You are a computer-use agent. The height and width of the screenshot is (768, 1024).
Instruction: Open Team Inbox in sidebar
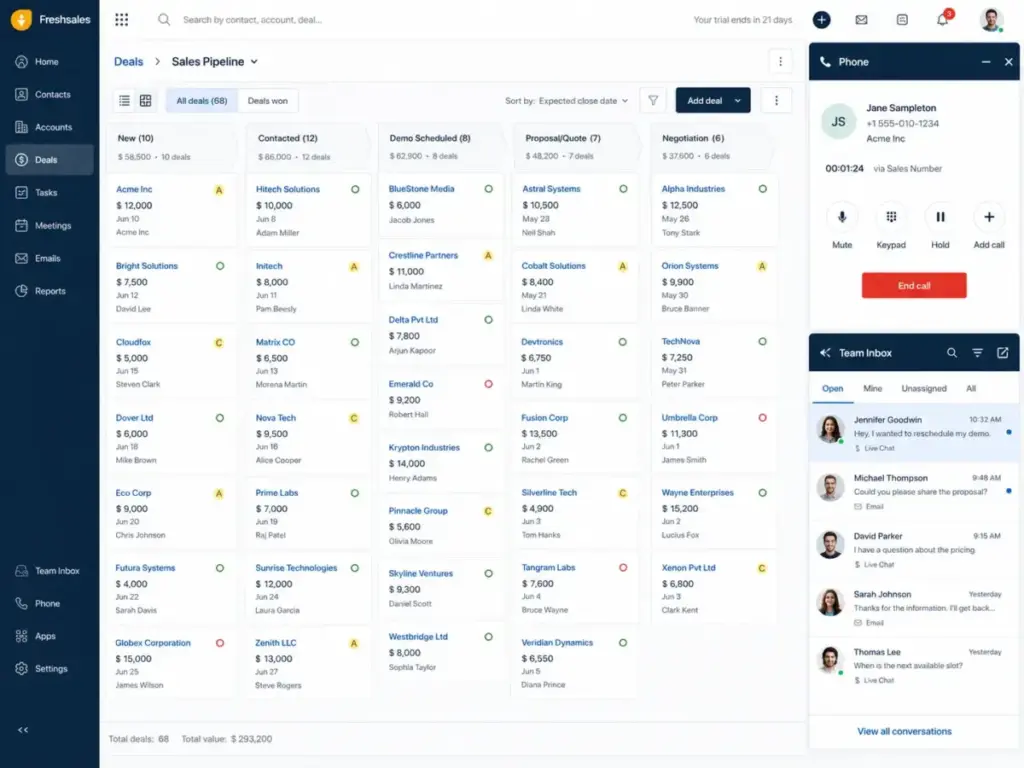click(49, 571)
